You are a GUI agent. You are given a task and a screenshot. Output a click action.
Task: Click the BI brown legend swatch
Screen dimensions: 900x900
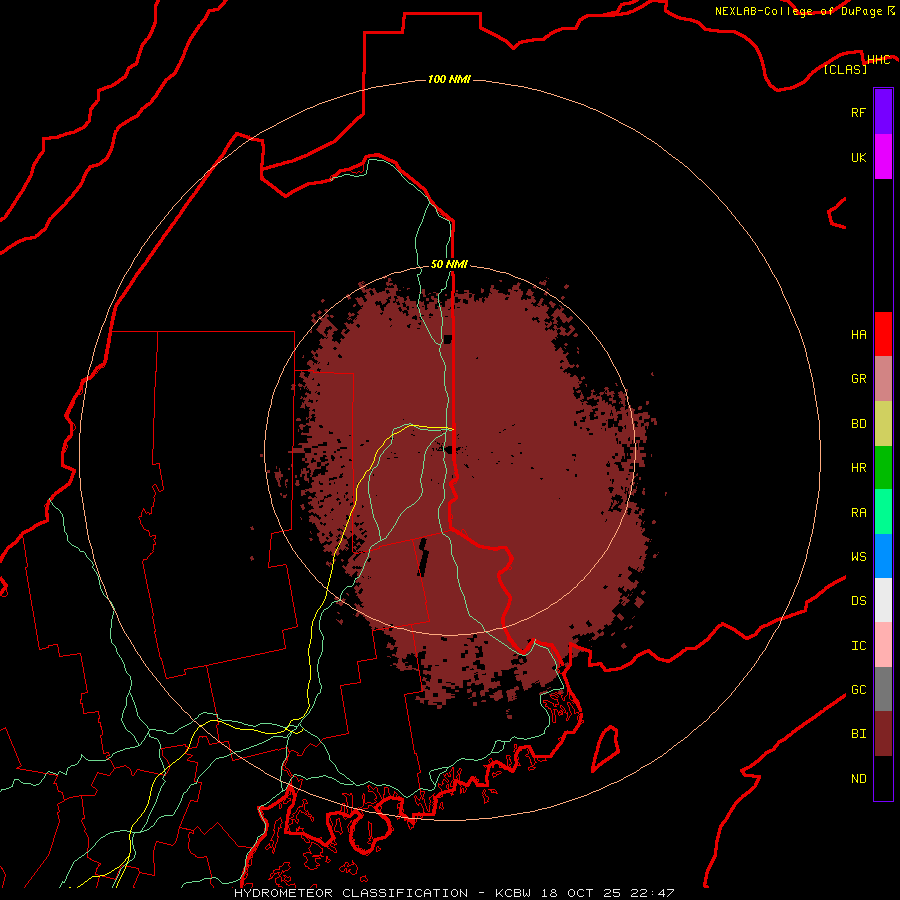click(x=883, y=734)
